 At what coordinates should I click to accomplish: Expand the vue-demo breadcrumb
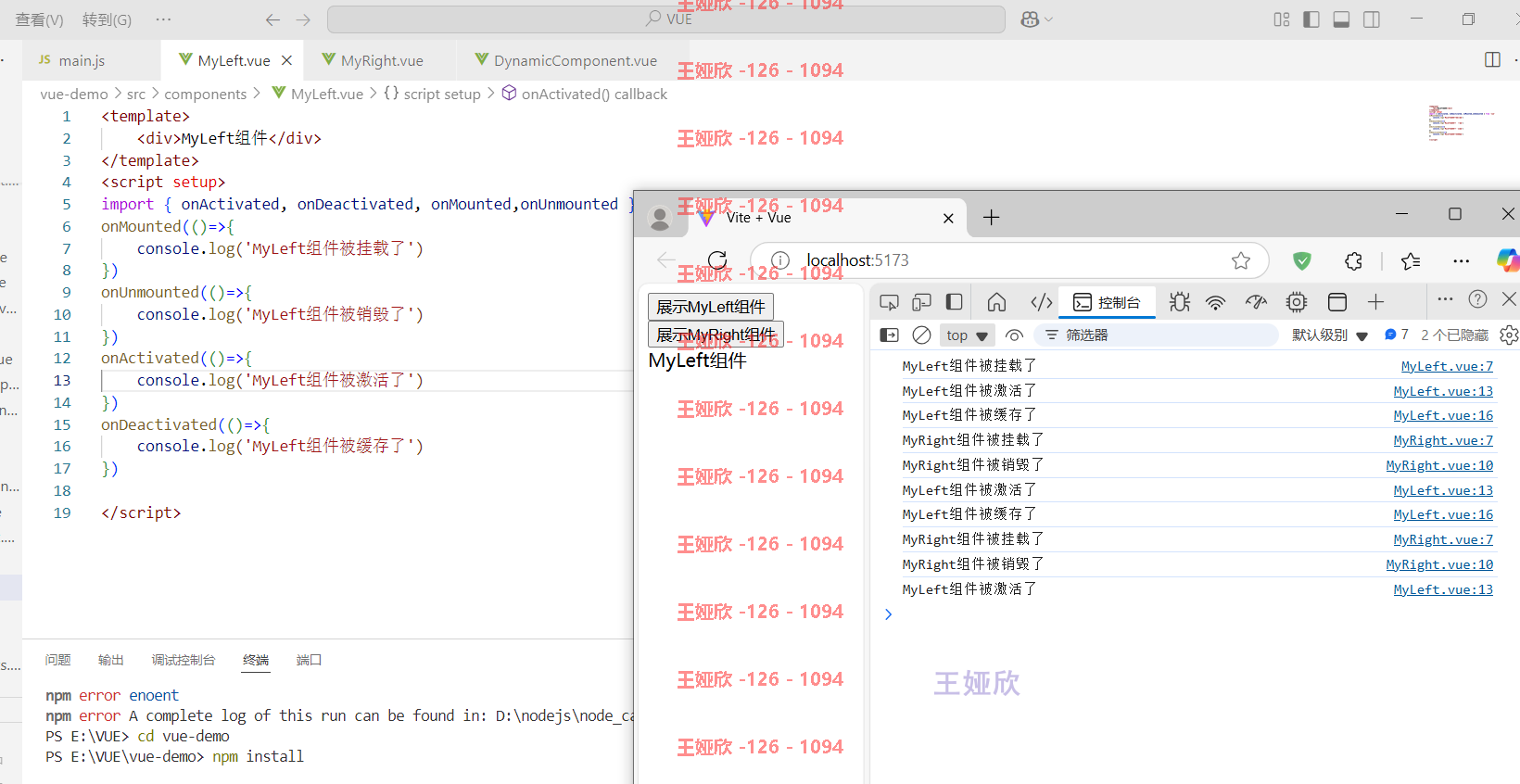(74, 94)
